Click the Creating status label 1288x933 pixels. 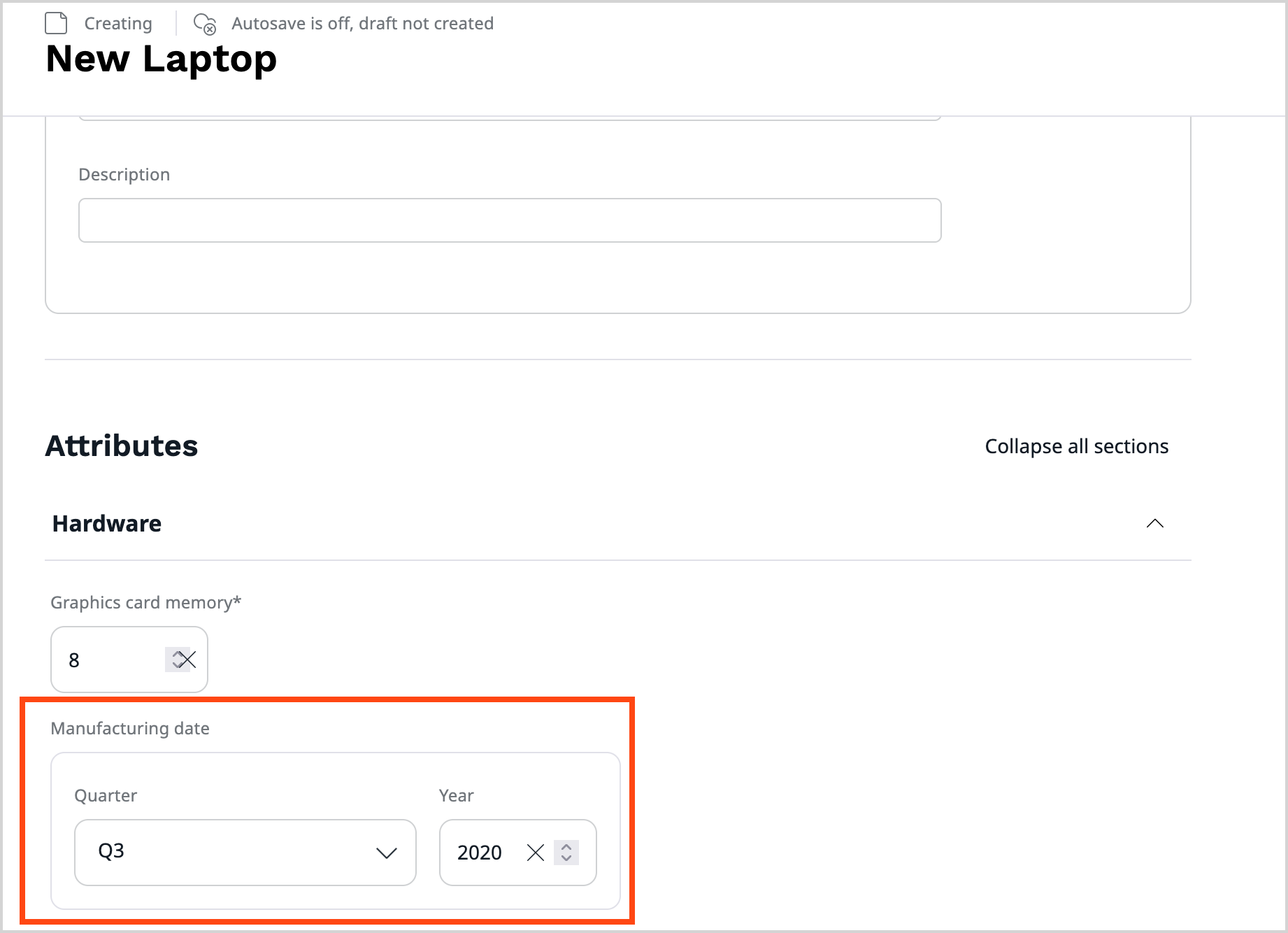click(118, 23)
